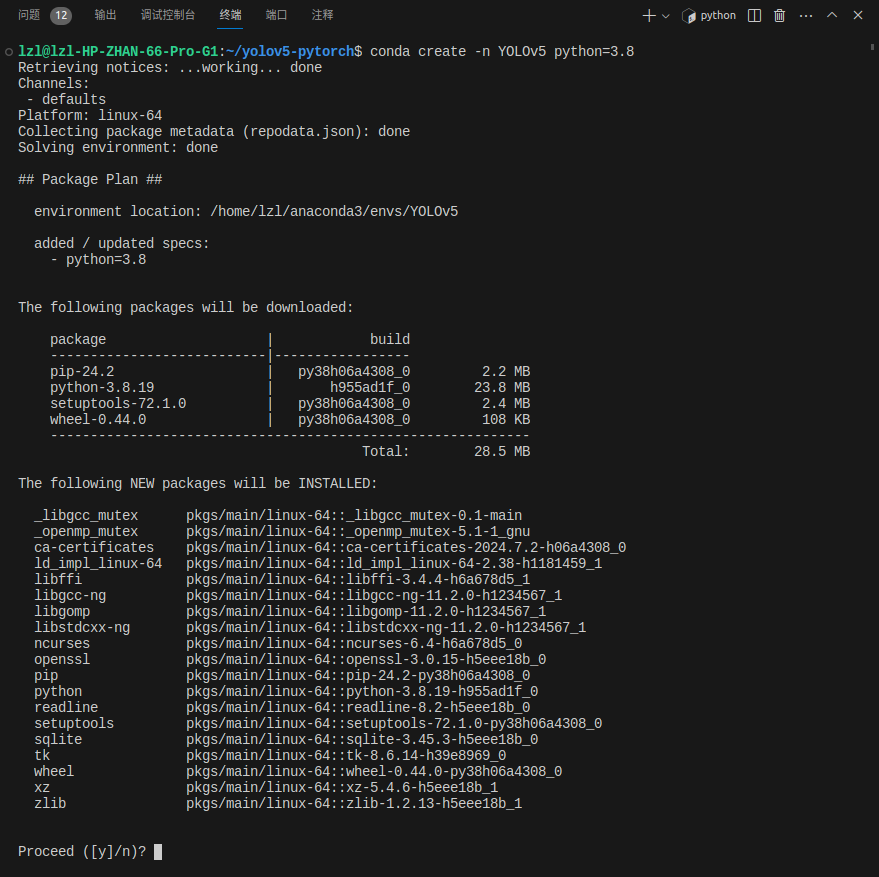Maximize panel size with the chevron

pos(832,16)
